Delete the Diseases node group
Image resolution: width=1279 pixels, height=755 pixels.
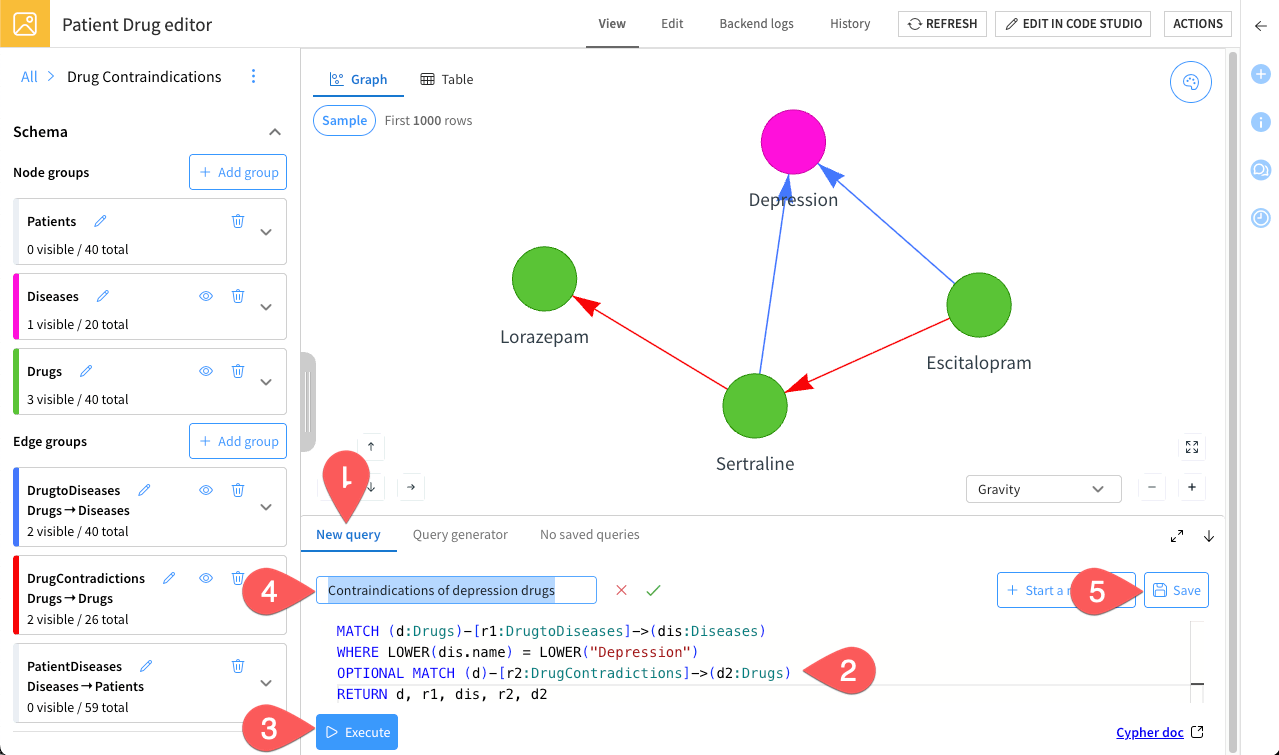[238, 296]
